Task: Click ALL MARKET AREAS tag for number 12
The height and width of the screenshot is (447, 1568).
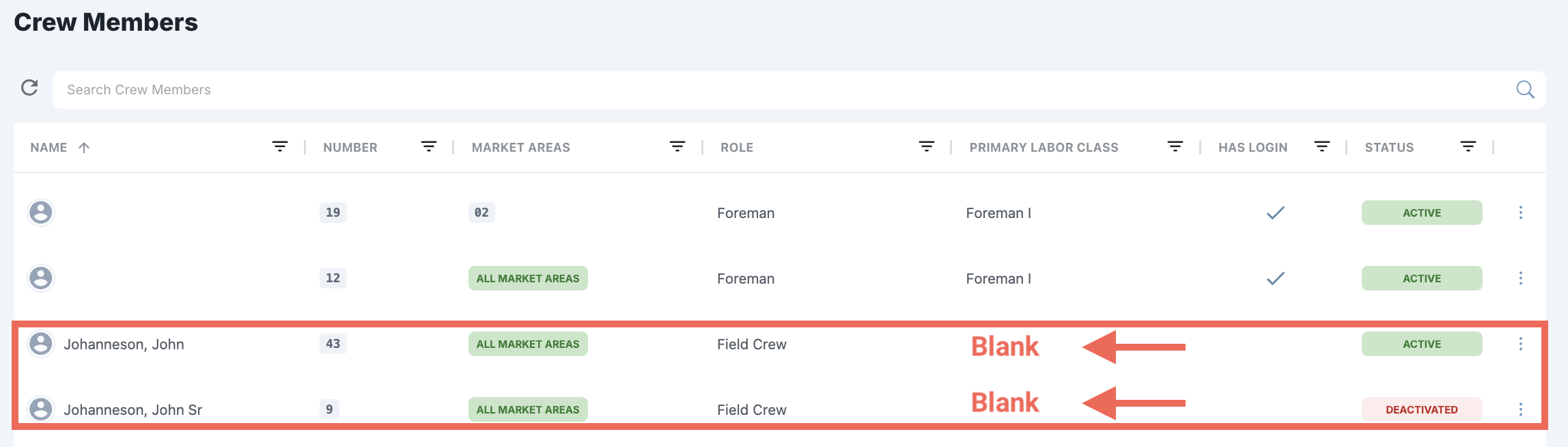Action: pos(528,278)
